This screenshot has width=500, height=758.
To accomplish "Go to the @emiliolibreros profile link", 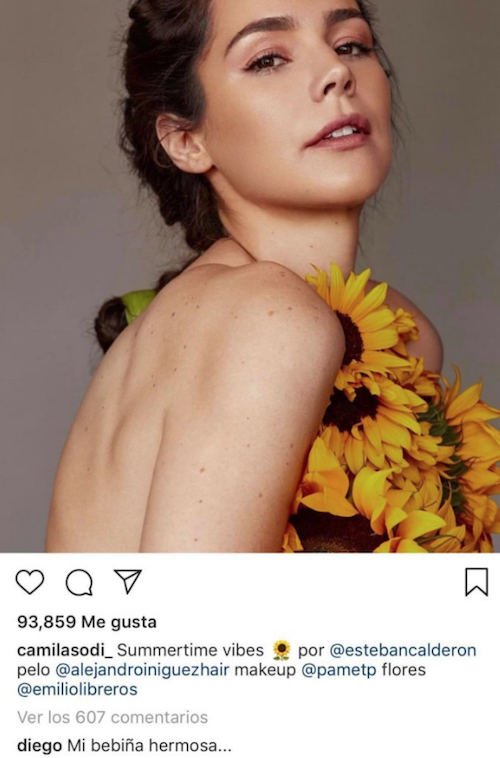I will (77, 689).
